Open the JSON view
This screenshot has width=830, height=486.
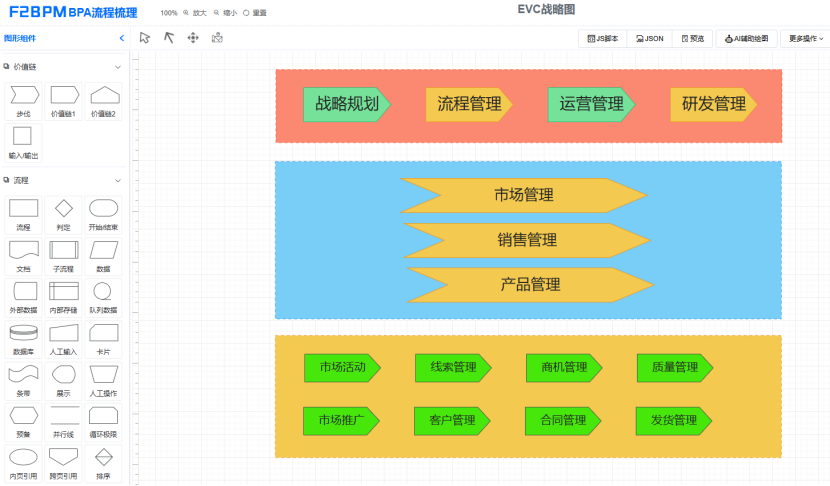coord(650,39)
